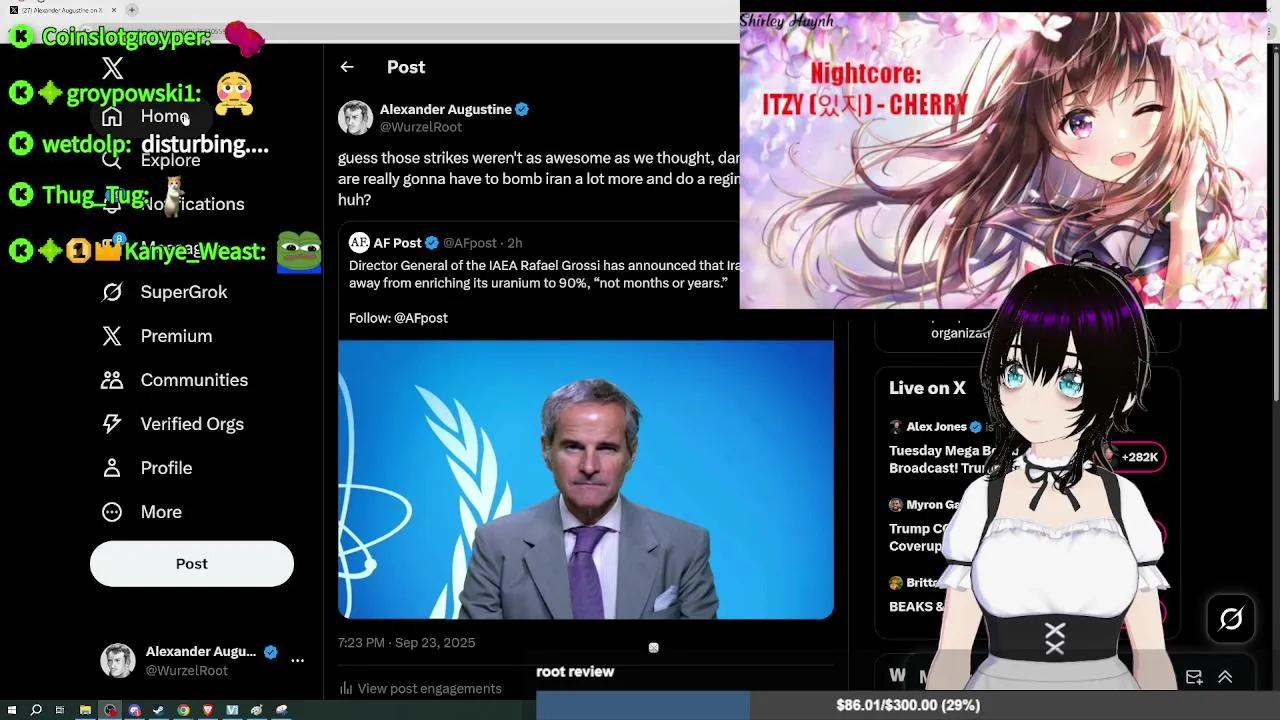Click the X logo in sidebar
The height and width of the screenshot is (720, 1280).
[112, 68]
